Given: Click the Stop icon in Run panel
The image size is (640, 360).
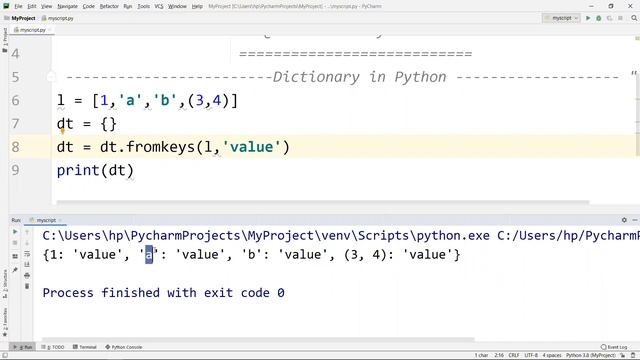Looking at the screenshot, I should [x=15, y=243].
